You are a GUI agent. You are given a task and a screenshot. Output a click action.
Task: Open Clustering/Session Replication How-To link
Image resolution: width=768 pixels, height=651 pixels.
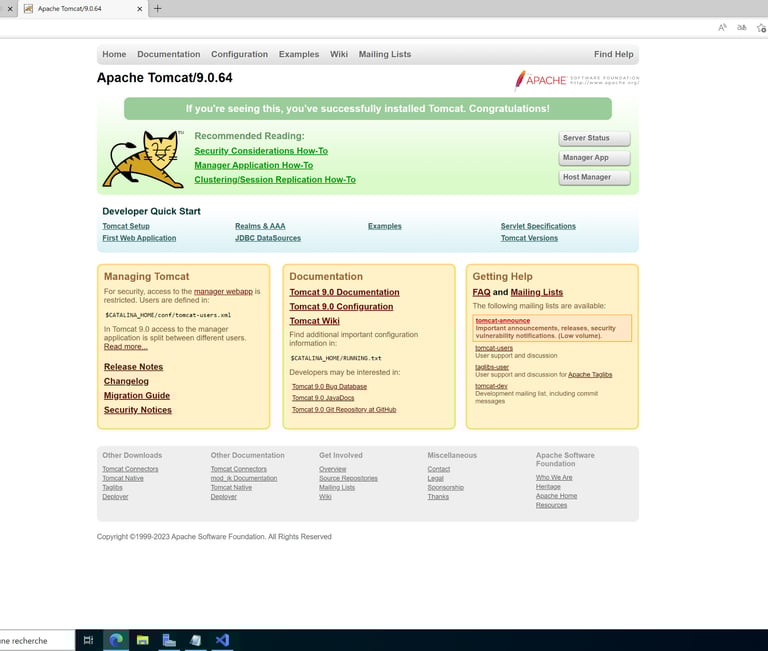pos(275,179)
